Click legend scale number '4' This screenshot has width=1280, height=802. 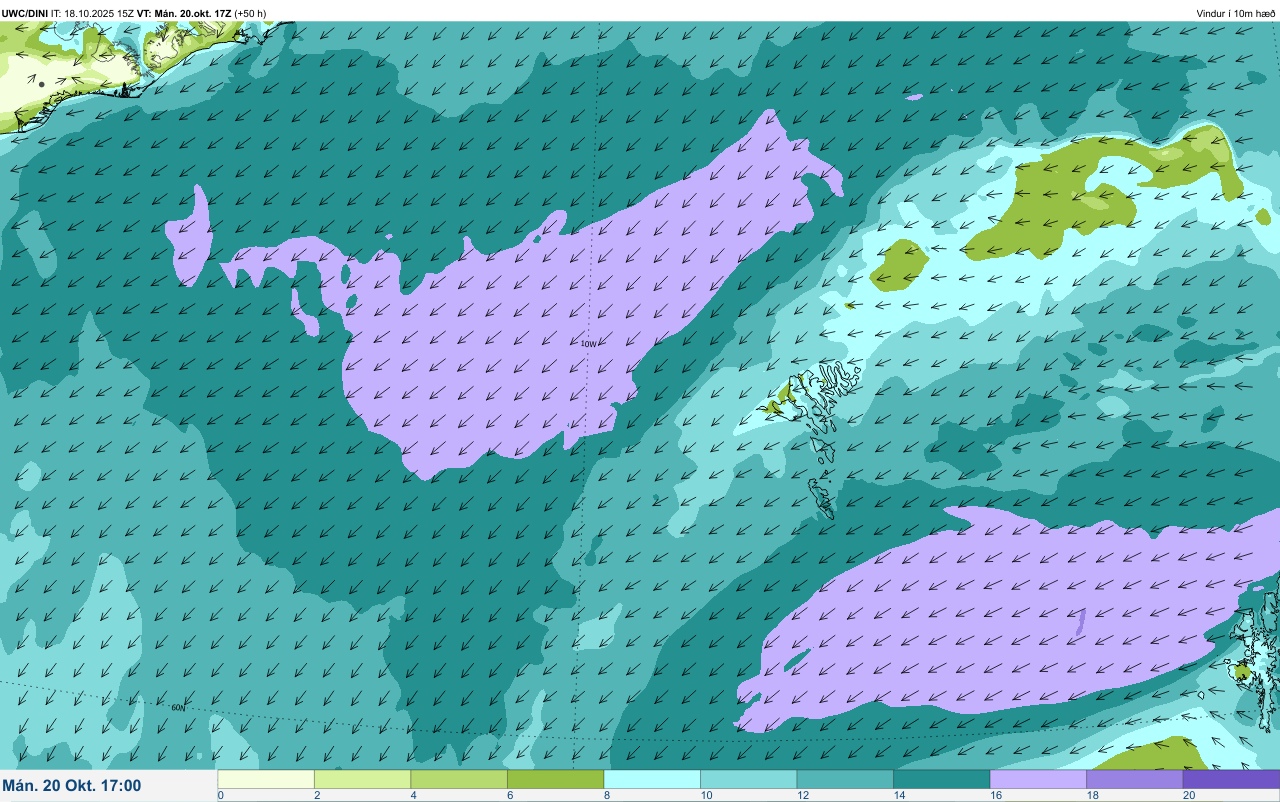pyautogui.click(x=412, y=795)
